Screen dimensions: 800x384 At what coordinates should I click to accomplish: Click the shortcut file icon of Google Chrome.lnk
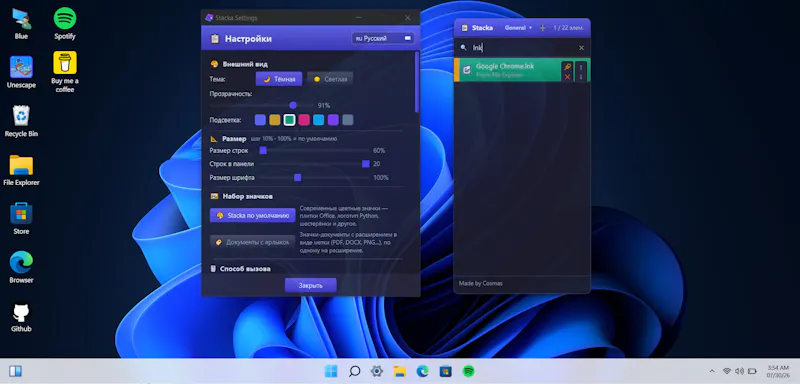[466, 70]
